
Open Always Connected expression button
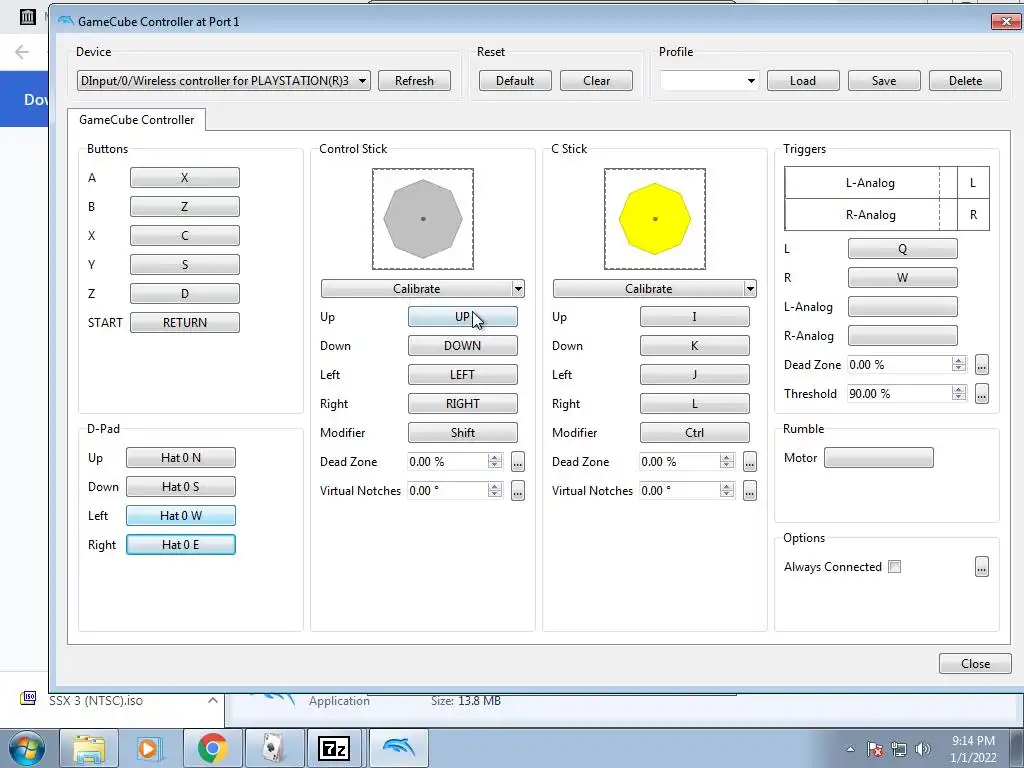tap(982, 567)
